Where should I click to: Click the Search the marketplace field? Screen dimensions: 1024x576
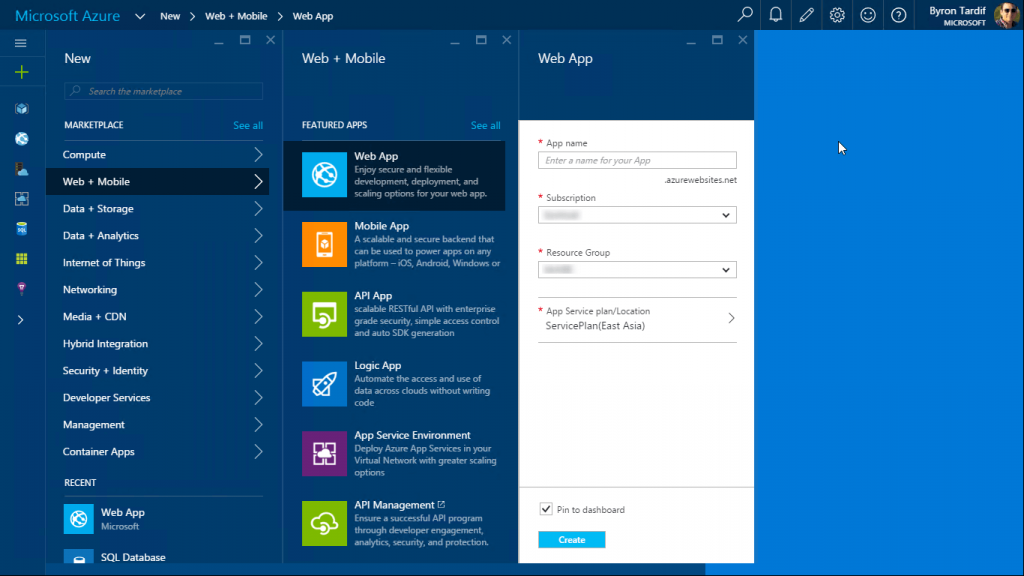coord(163,91)
